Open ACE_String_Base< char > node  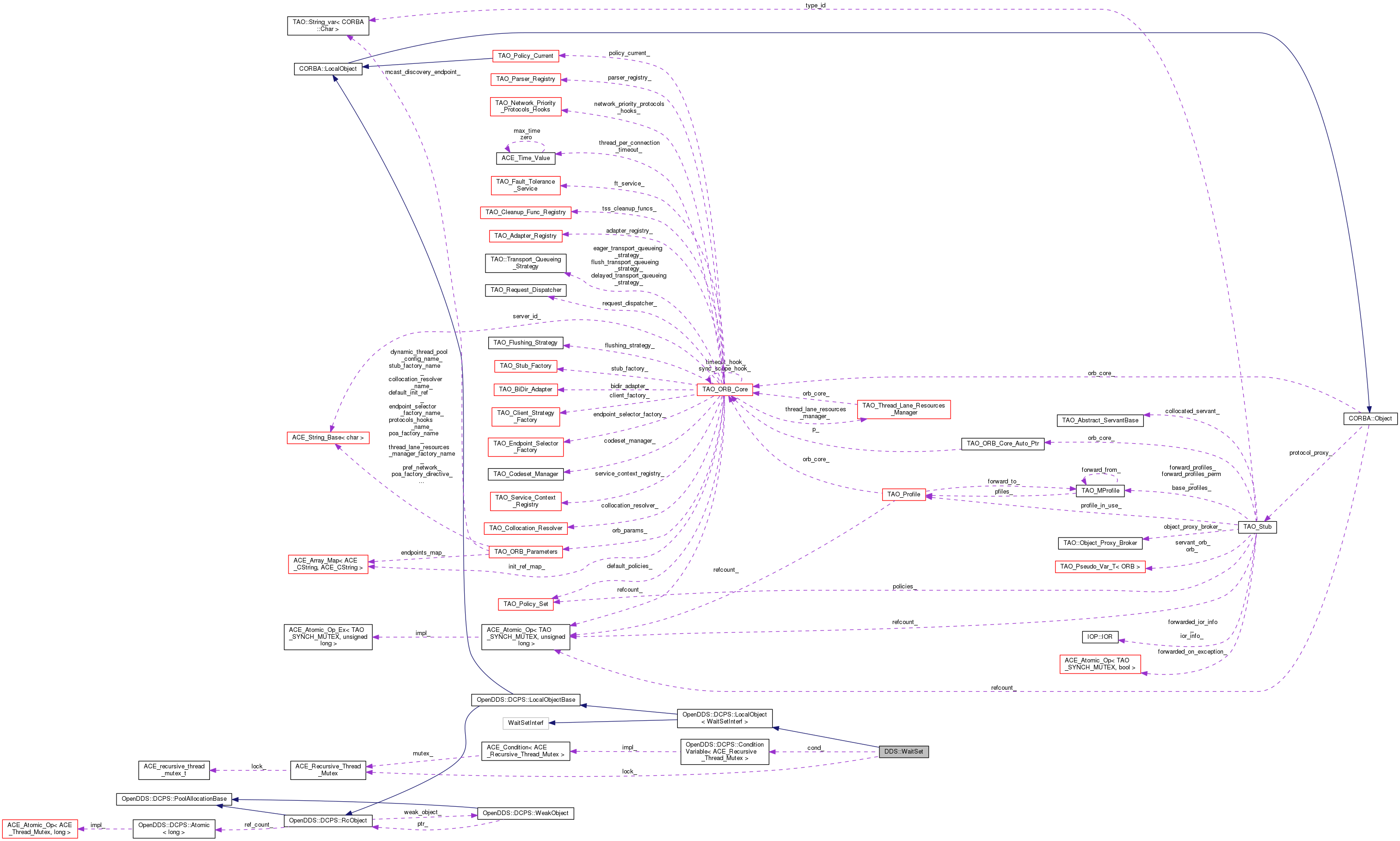click(328, 438)
